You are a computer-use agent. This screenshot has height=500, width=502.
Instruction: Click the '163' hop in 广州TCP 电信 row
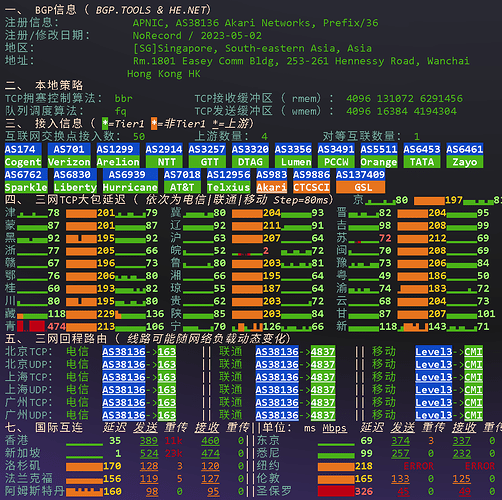tap(167, 402)
